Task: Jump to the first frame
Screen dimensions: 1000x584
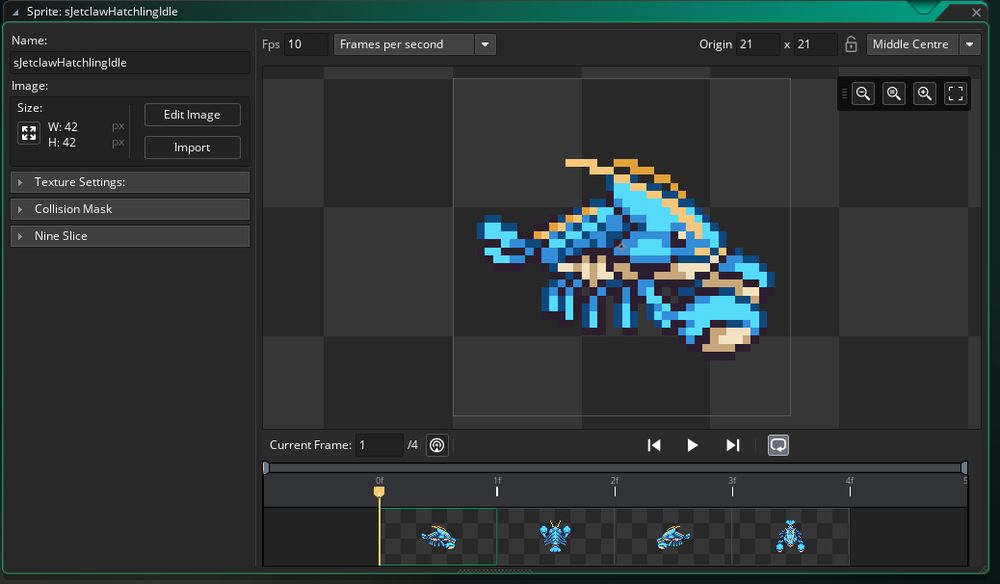Action: click(x=654, y=445)
